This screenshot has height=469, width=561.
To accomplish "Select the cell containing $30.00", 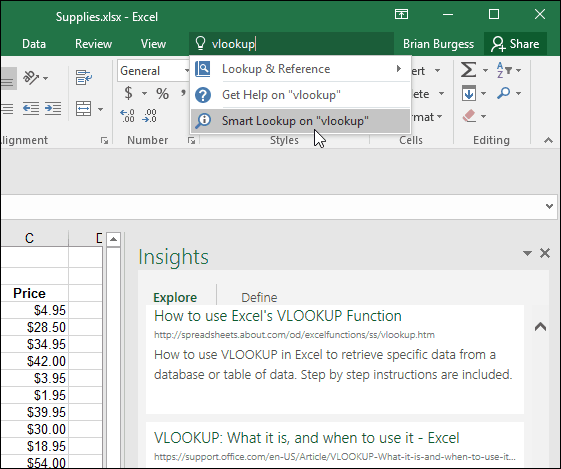I will [34, 429].
